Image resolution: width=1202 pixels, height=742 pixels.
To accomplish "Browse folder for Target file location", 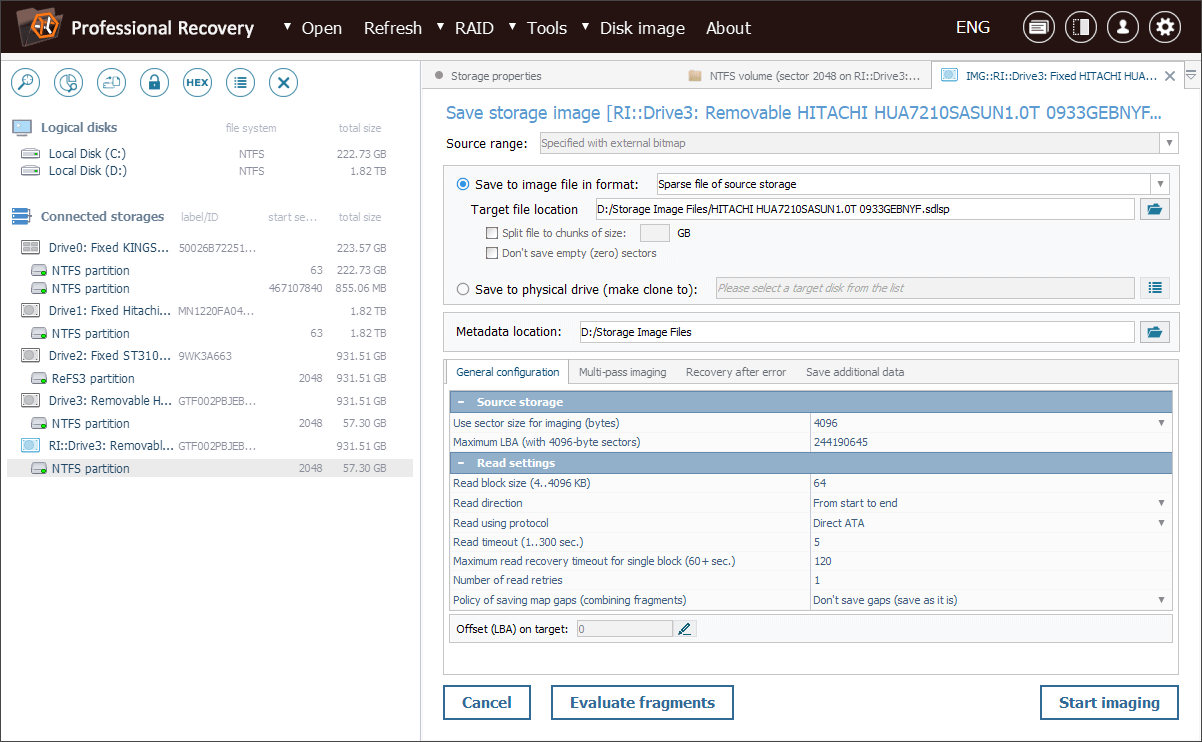I will [x=1155, y=209].
